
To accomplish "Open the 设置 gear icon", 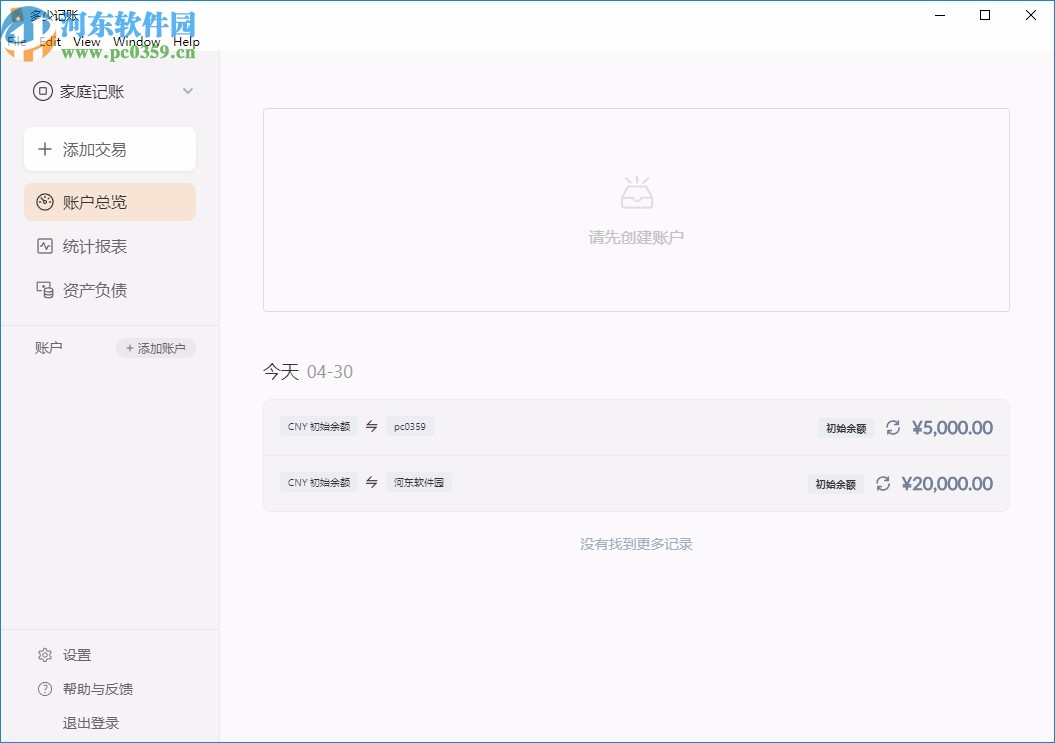I will point(45,654).
